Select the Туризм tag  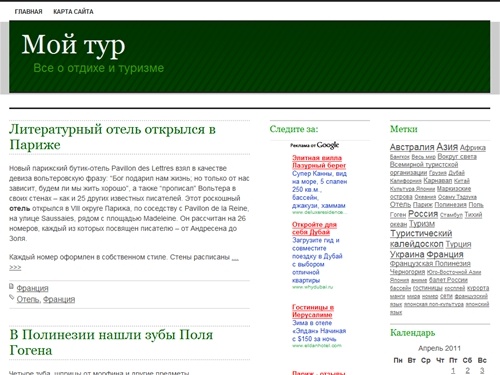click(x=422, y=224)
